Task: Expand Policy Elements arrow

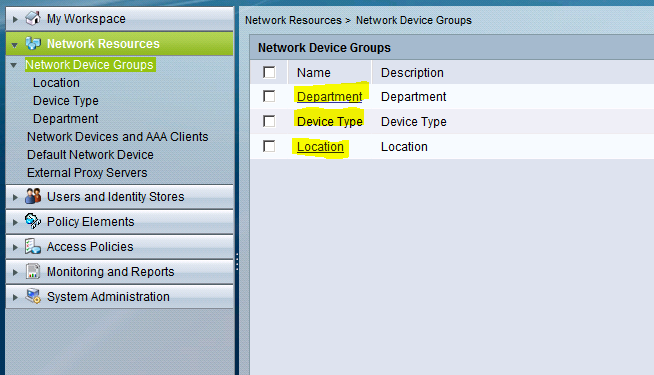Action: [15, 222]
